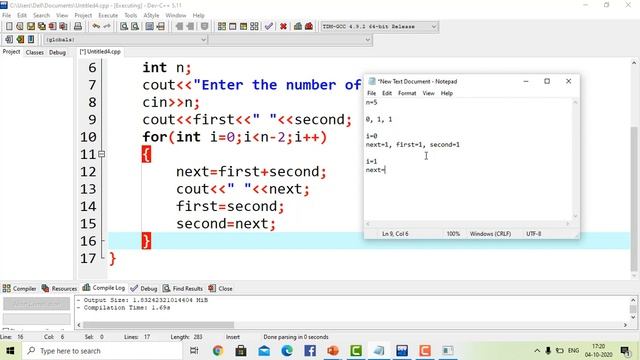
Task: Switch to the Classes tab in sidebar
Action: click(x=35, y=52)
